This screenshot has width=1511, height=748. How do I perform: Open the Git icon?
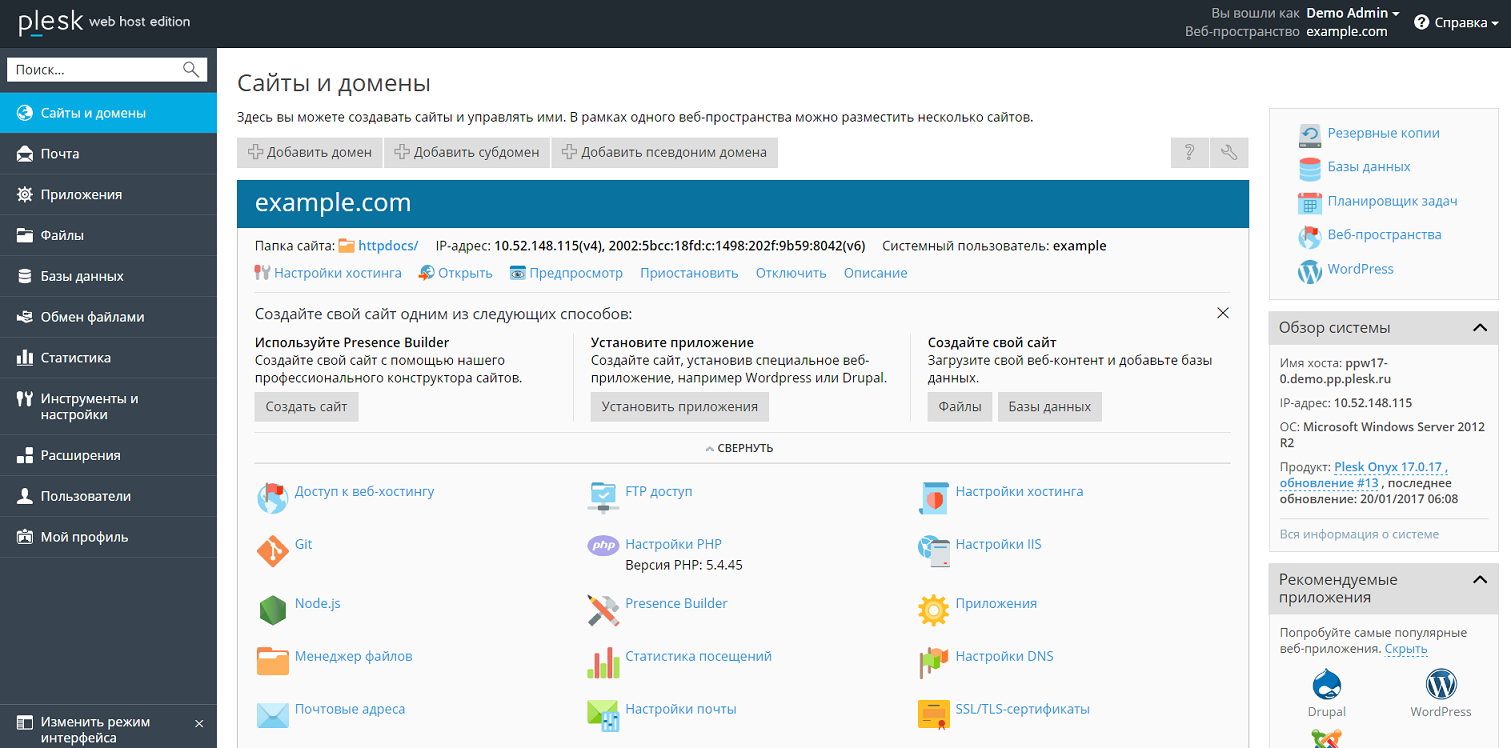[272, 551]
